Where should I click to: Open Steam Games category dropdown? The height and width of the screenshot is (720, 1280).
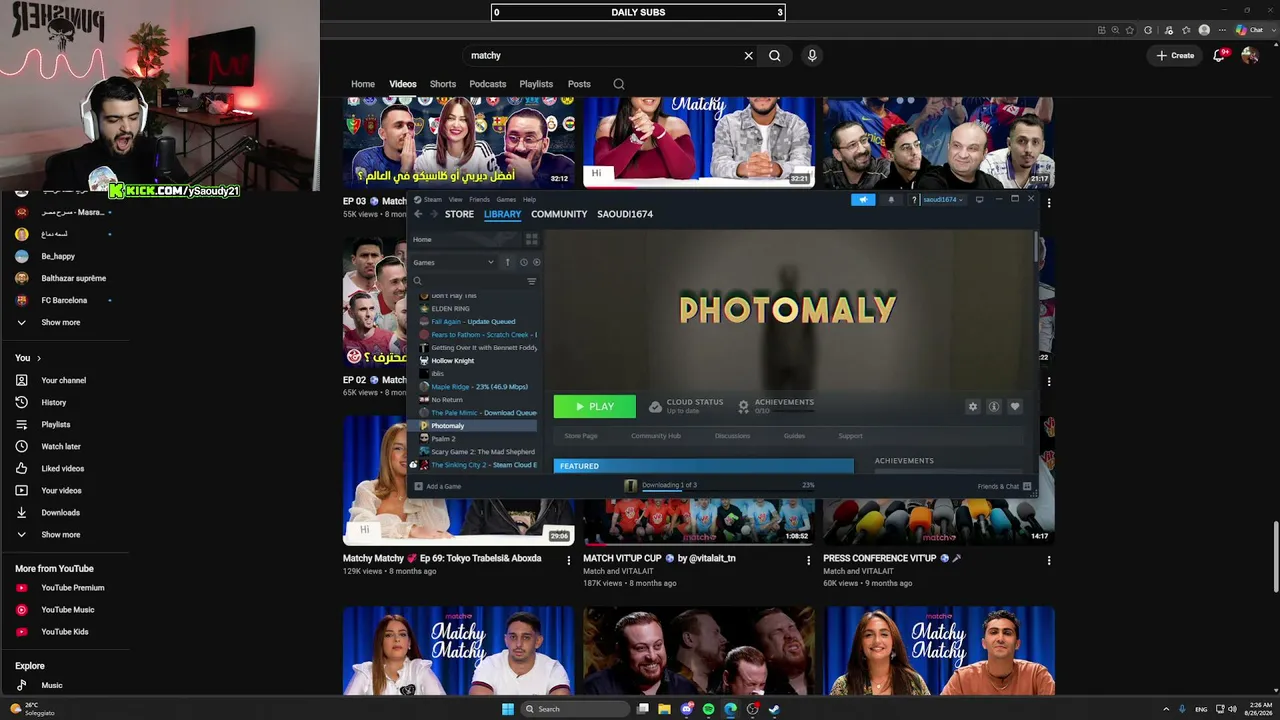(x=454, y=263)
